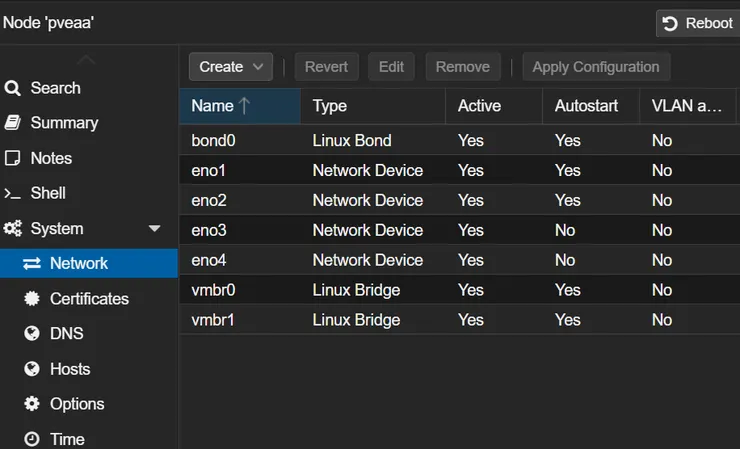Click the Certificates badge icon

click(32, 298)
